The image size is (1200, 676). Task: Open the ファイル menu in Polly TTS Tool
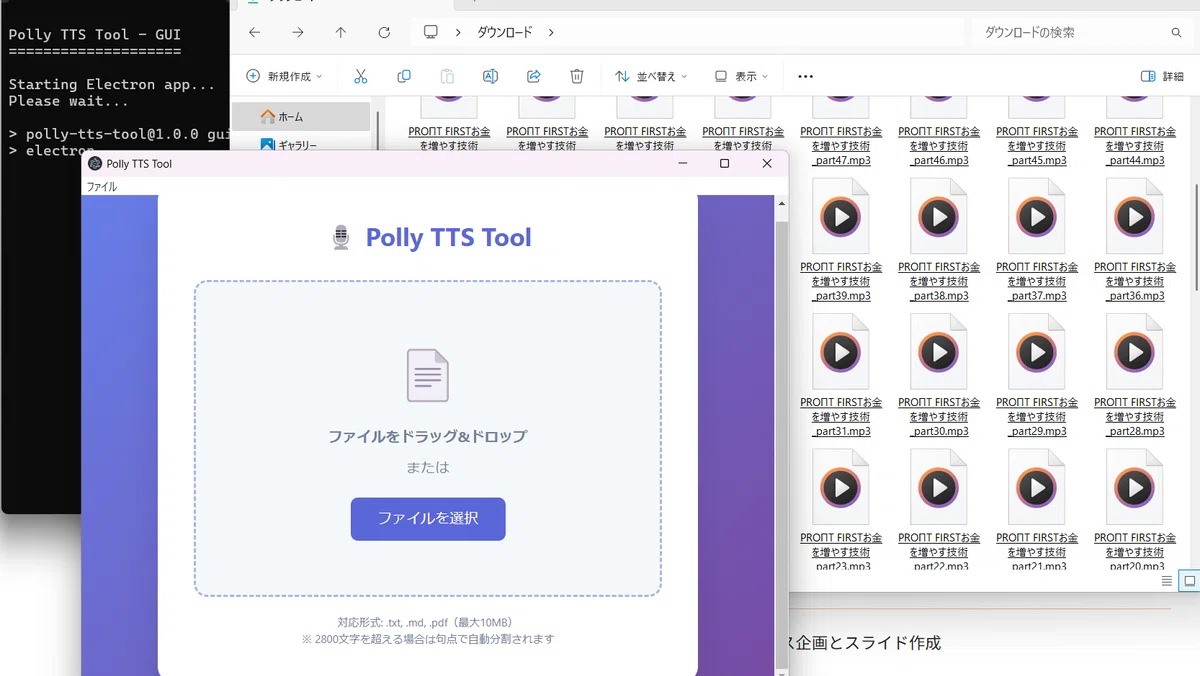[101, 187]
